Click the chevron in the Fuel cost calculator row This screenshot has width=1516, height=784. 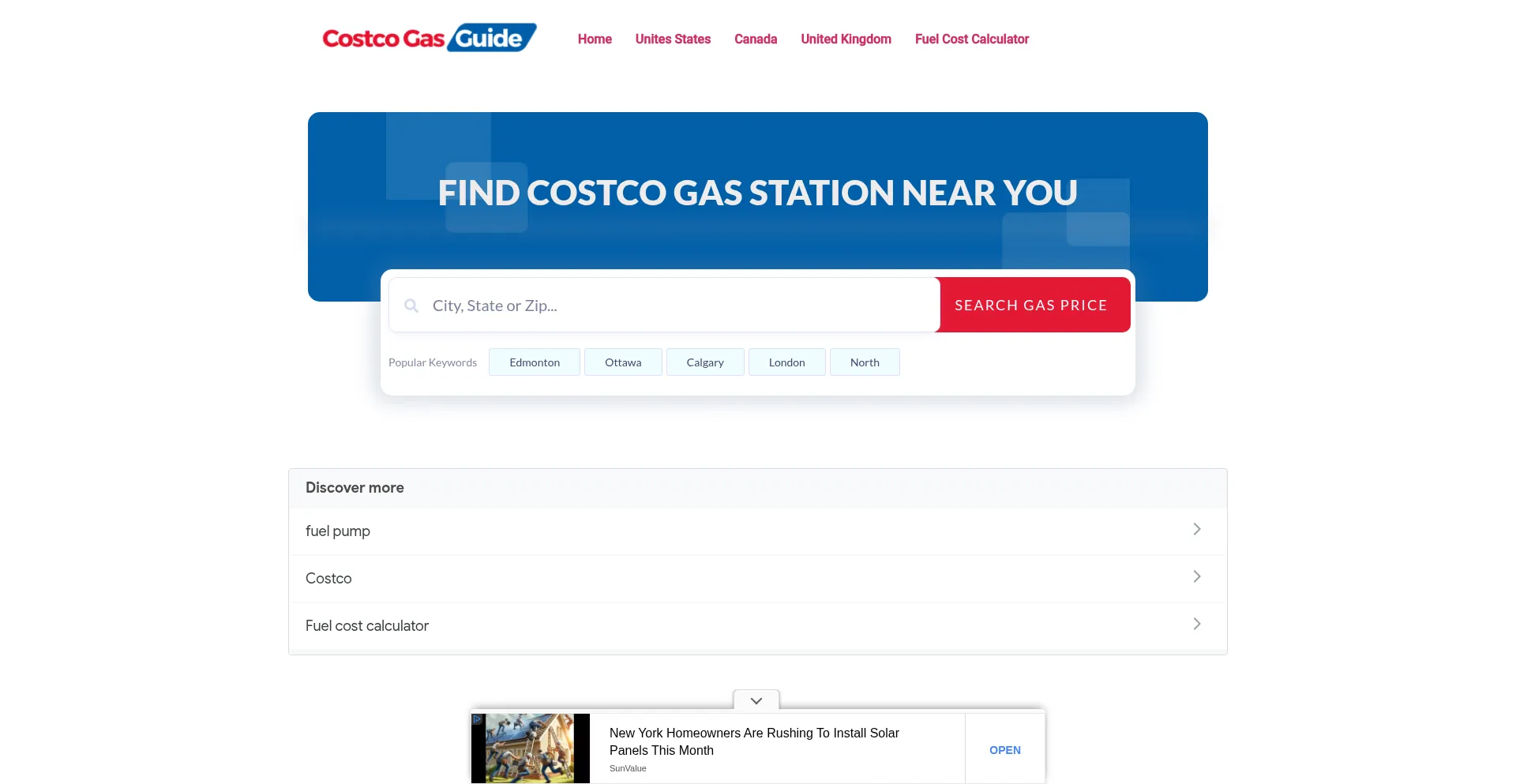tap(1197, 624)
